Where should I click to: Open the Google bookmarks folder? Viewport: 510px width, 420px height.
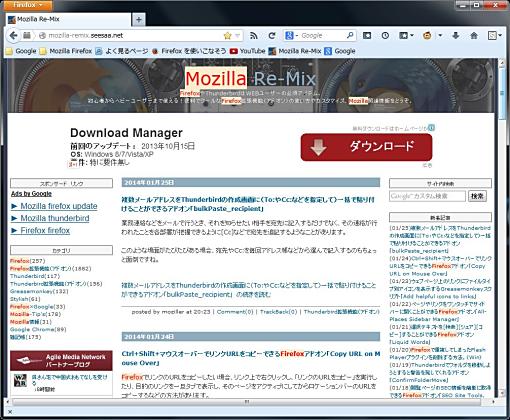[x=21, y=51]
